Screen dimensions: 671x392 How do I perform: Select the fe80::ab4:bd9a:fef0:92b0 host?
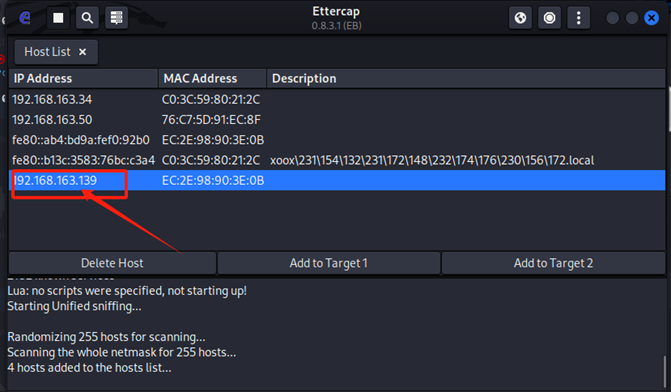click(337, 140)
